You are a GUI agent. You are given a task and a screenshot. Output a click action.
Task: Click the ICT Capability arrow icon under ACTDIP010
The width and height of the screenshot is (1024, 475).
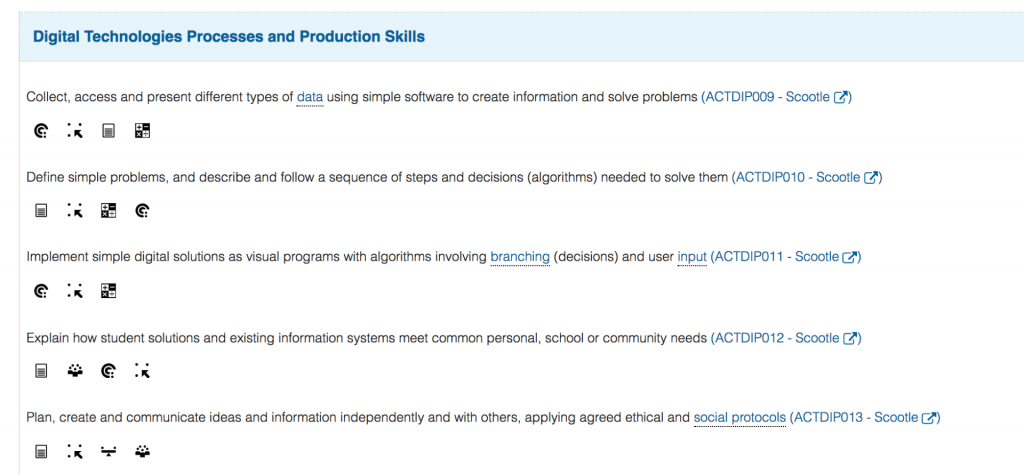(x=74, y=210)
